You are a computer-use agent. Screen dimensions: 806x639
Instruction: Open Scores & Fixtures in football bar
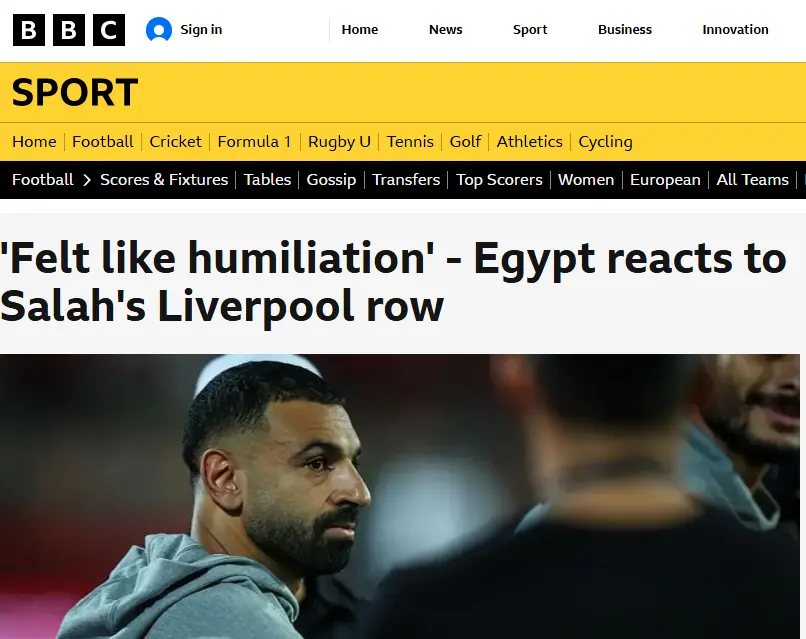164,180
